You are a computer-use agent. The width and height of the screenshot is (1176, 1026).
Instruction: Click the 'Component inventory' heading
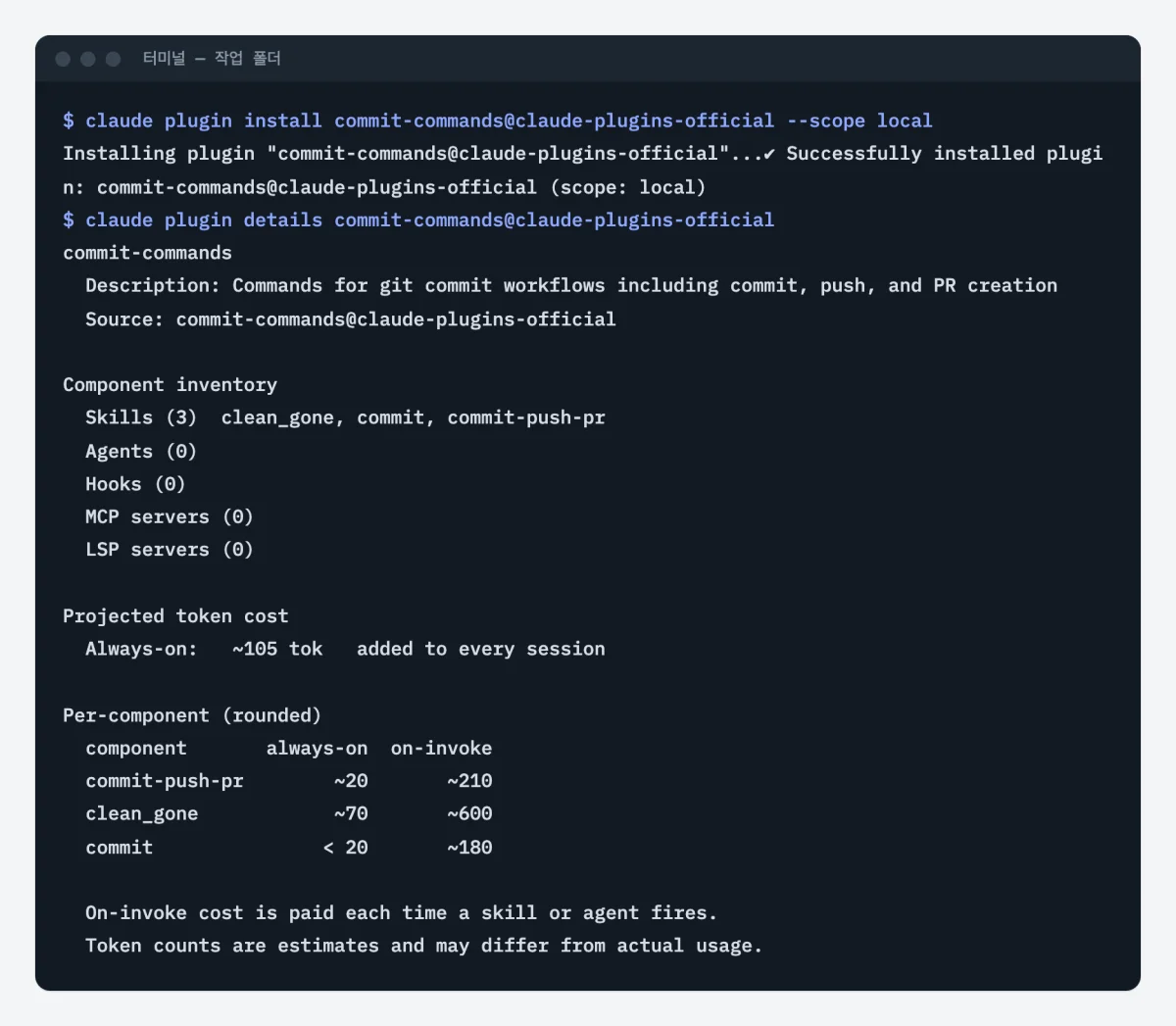(170, 385)
